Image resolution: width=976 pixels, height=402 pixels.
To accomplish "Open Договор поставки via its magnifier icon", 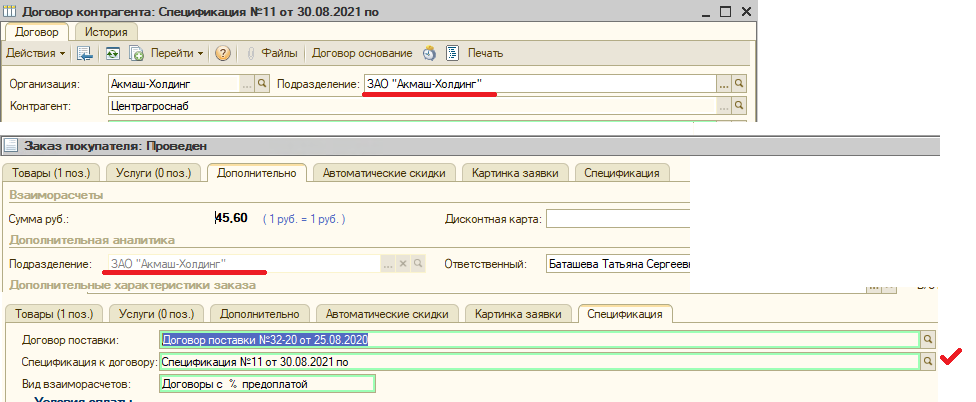I will coord(927,339).
